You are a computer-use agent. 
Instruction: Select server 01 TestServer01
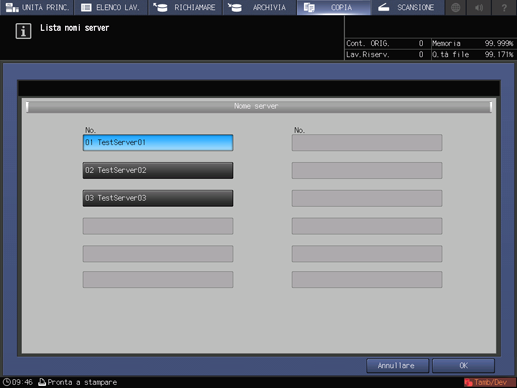158,143
